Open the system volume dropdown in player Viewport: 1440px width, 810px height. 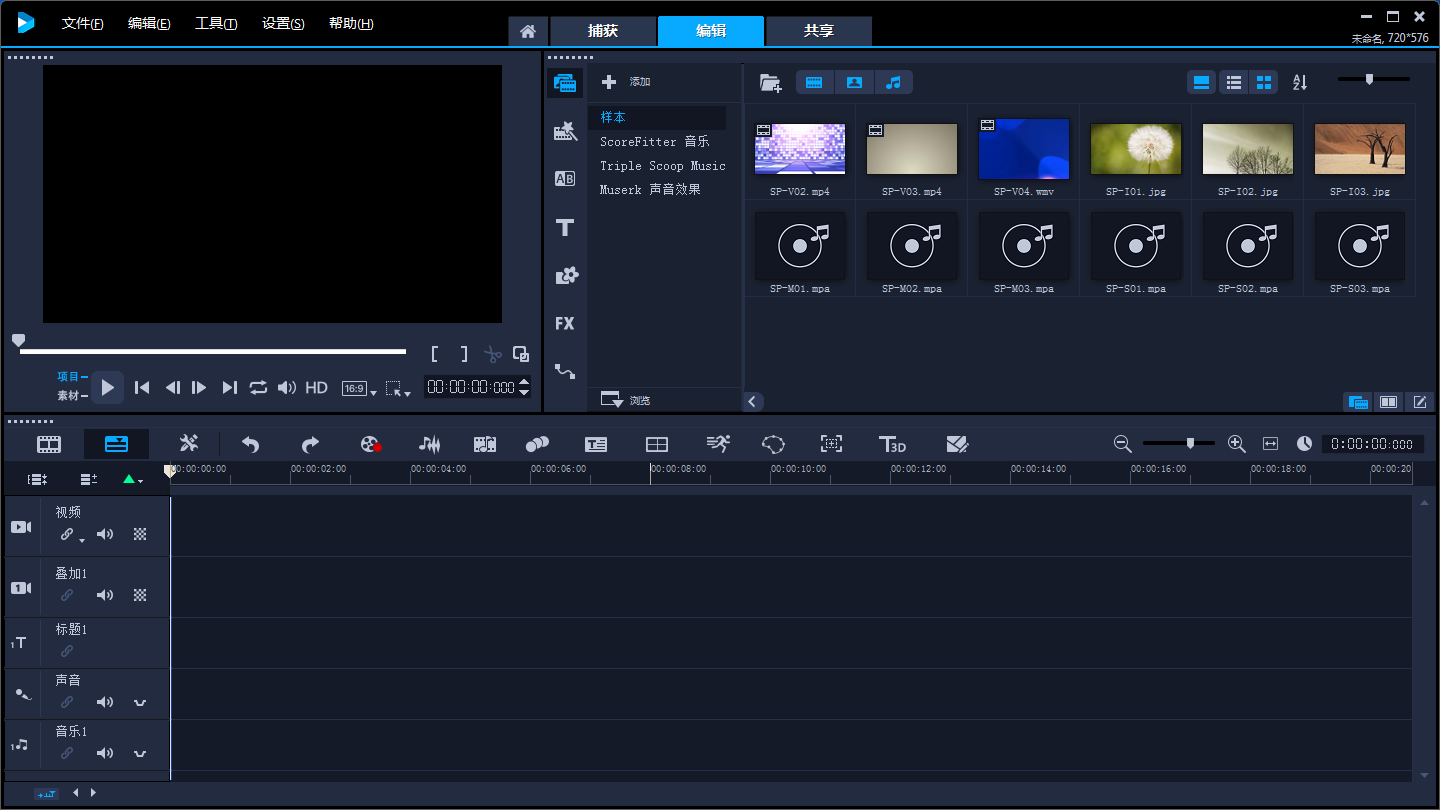coord(287,387)
